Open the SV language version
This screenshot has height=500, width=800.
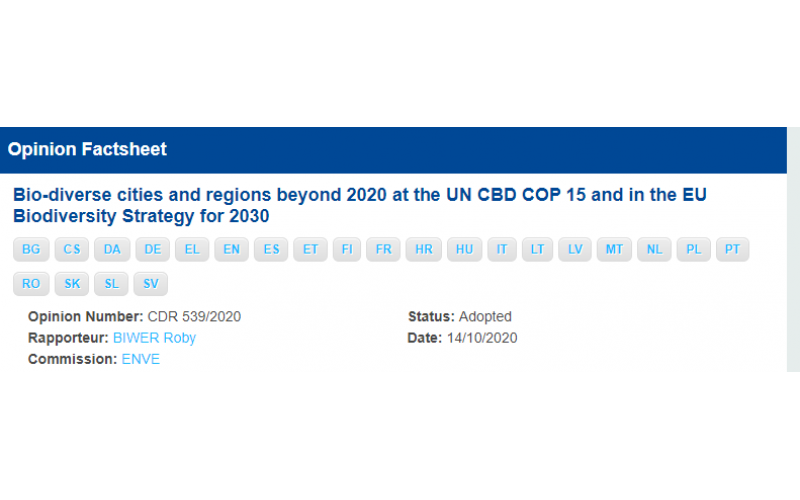[151, 284]
